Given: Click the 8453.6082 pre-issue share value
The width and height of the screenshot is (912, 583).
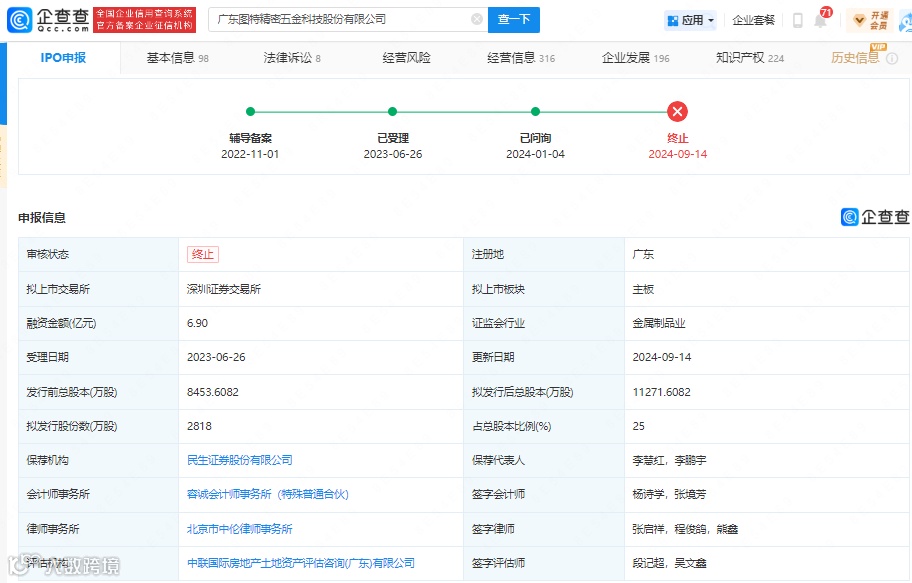Looking at the screenshot, I should pos(213,392).
